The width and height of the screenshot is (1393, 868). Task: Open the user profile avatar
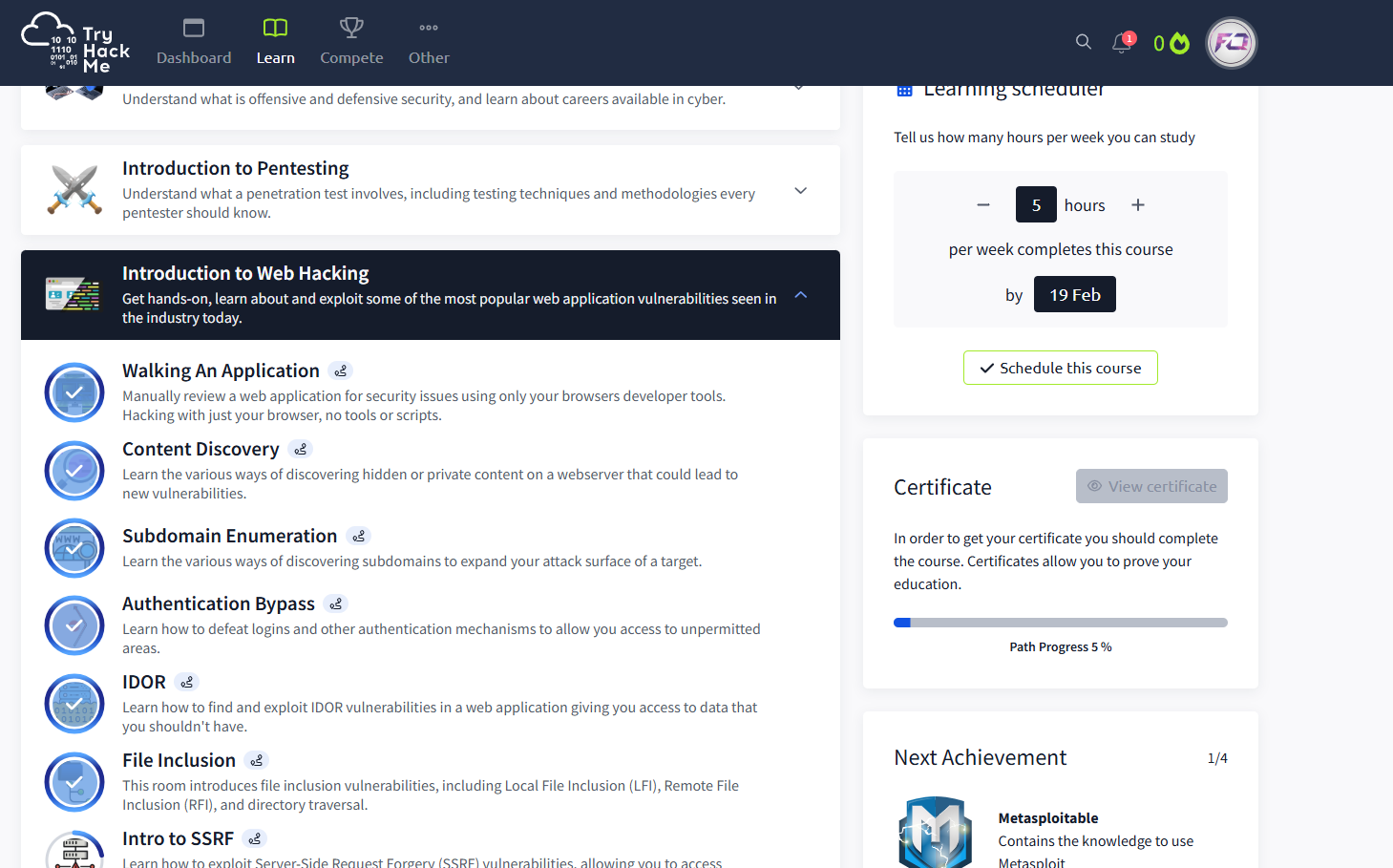(x=1231, y=43)
